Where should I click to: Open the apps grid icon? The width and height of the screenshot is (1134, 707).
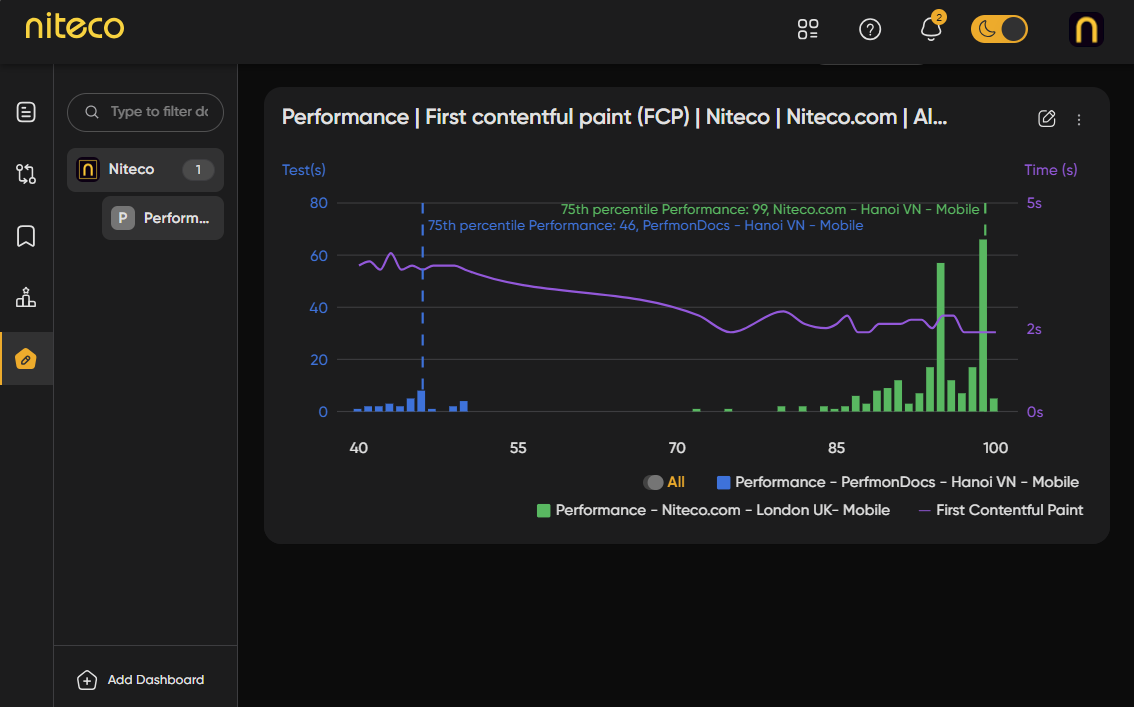tap(808, 29)
